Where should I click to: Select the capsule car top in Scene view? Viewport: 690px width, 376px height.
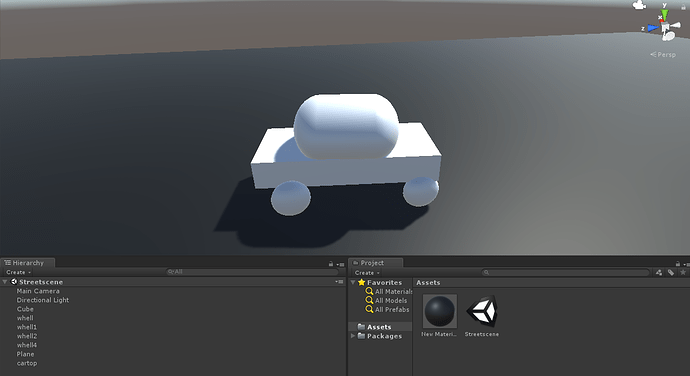[346, 126]
